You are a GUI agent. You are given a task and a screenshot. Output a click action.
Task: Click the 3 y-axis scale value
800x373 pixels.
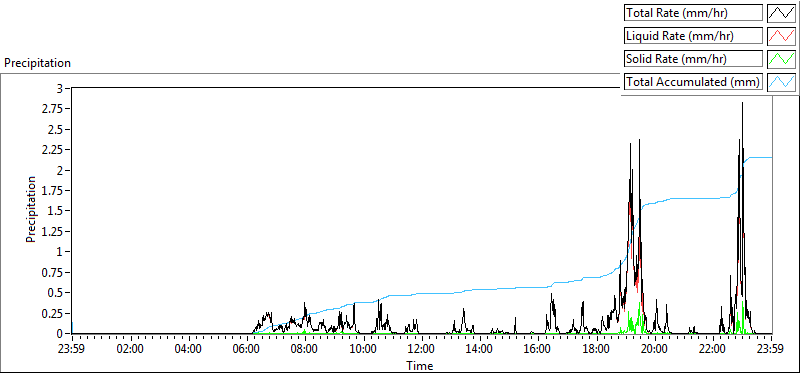59,88
